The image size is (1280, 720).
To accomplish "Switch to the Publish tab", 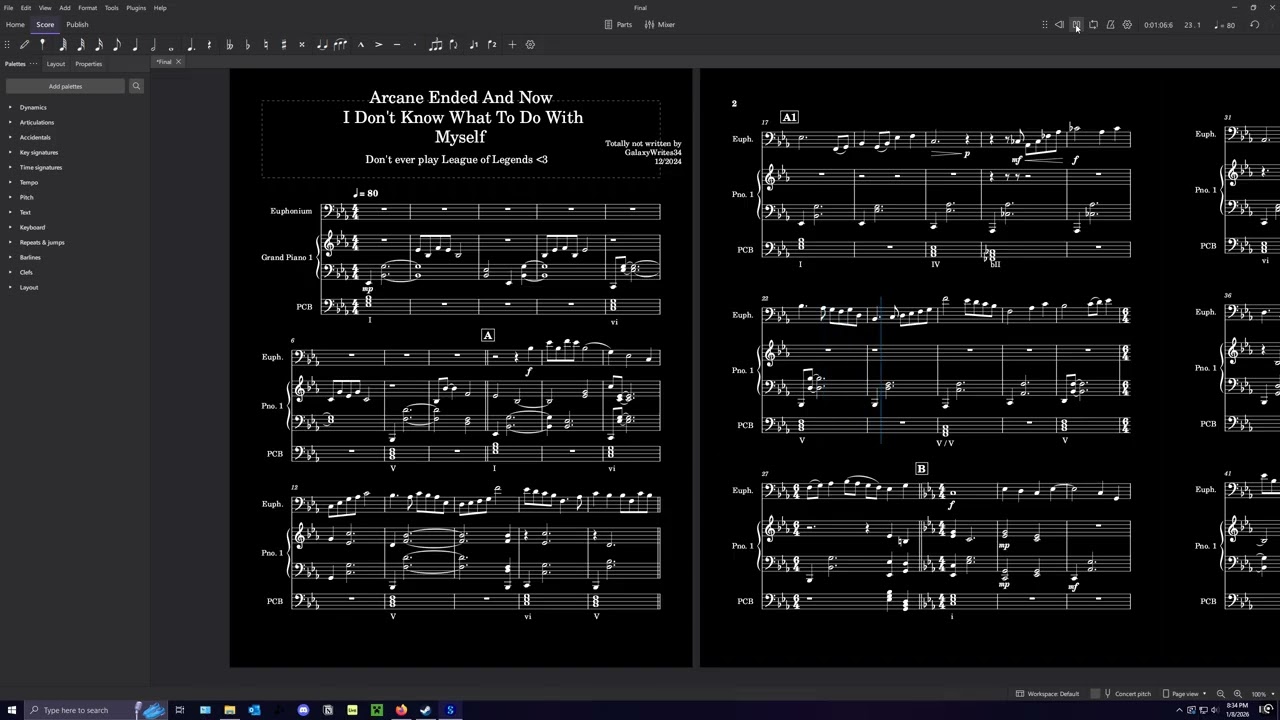I will [77, 24].
